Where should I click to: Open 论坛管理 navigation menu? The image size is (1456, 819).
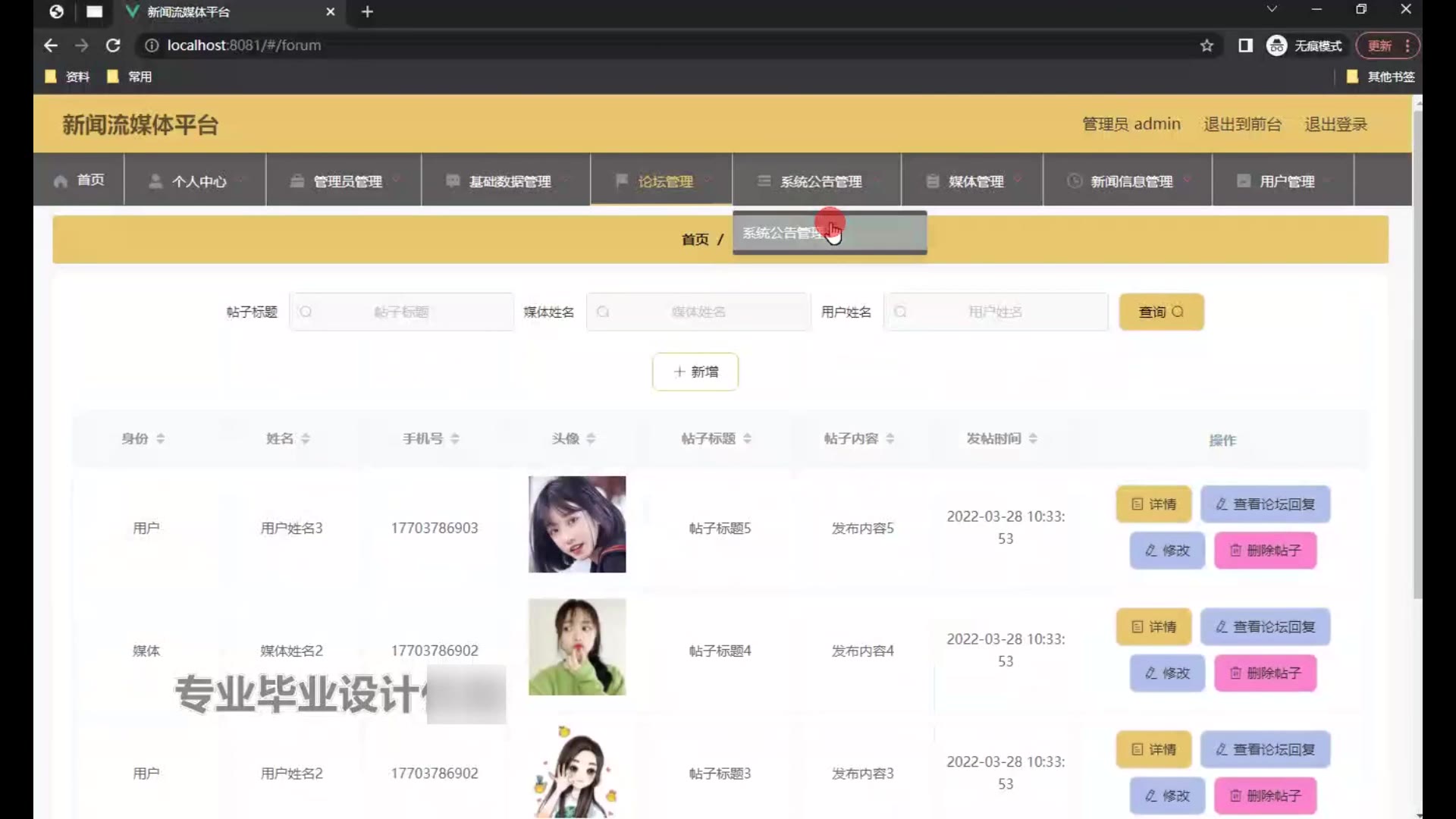coord(664,181)
